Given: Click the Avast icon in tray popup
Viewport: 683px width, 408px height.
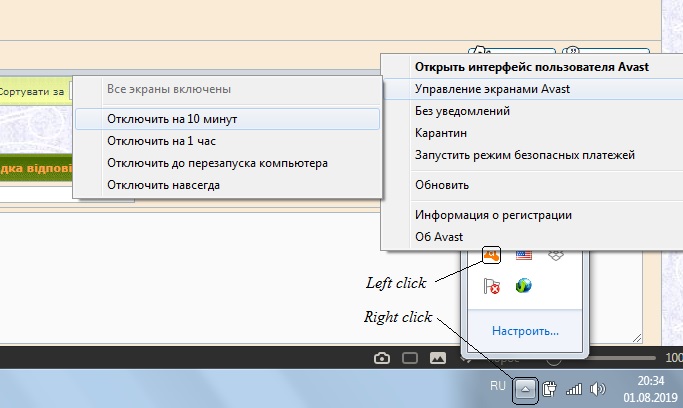Looking at the screenshot, I should [x=491, y=255].
